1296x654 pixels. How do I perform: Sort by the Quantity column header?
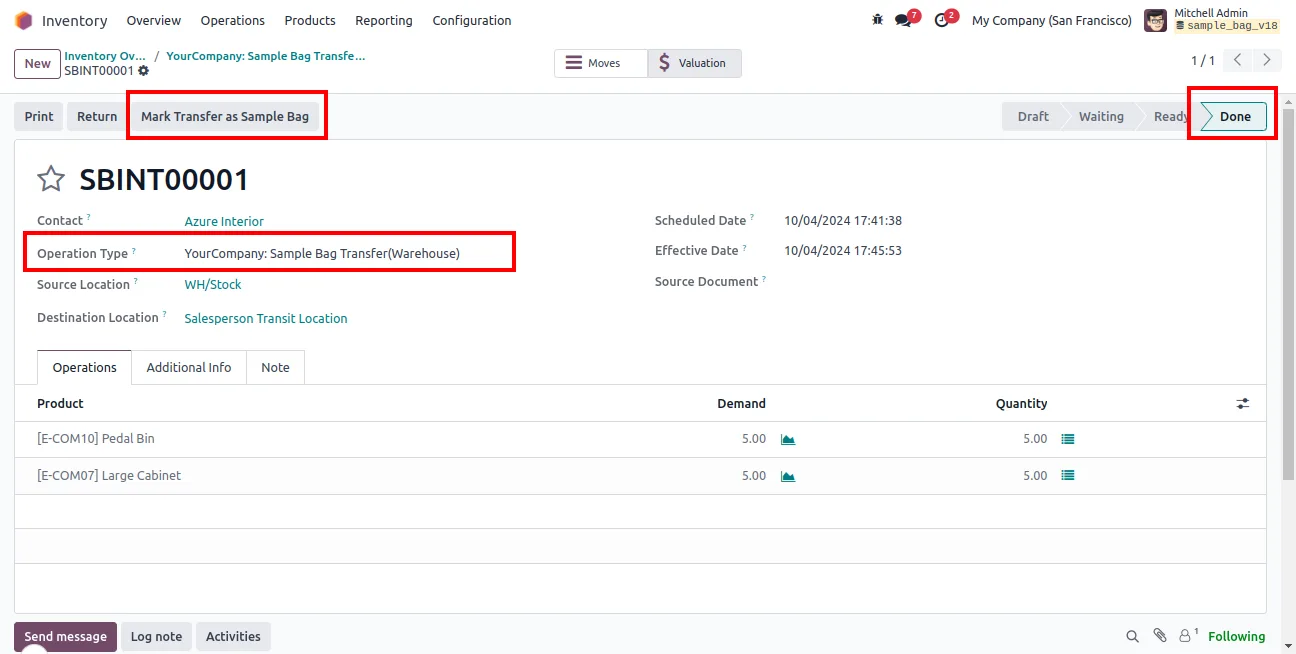click(1021, 404)
